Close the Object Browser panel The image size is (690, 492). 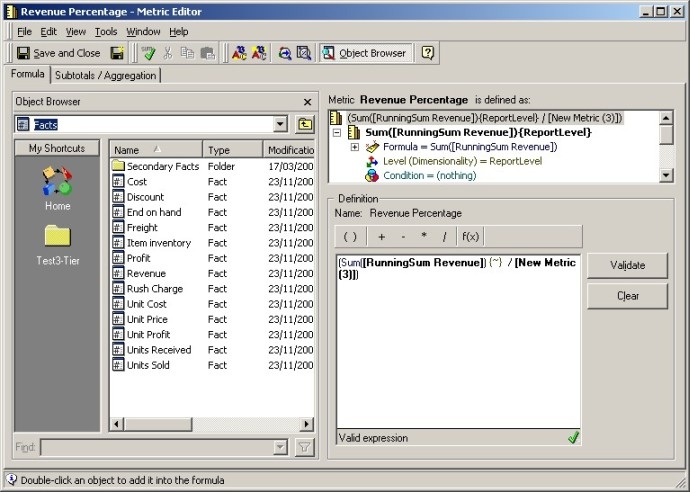307,102
